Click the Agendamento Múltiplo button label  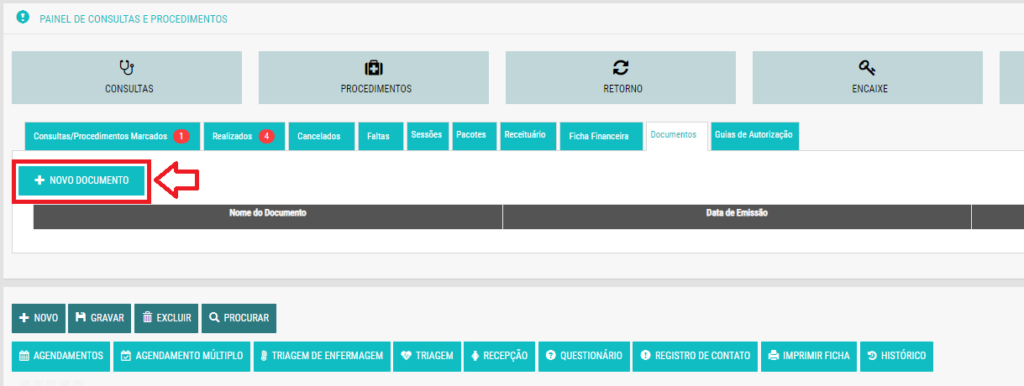tap(189, 356)
